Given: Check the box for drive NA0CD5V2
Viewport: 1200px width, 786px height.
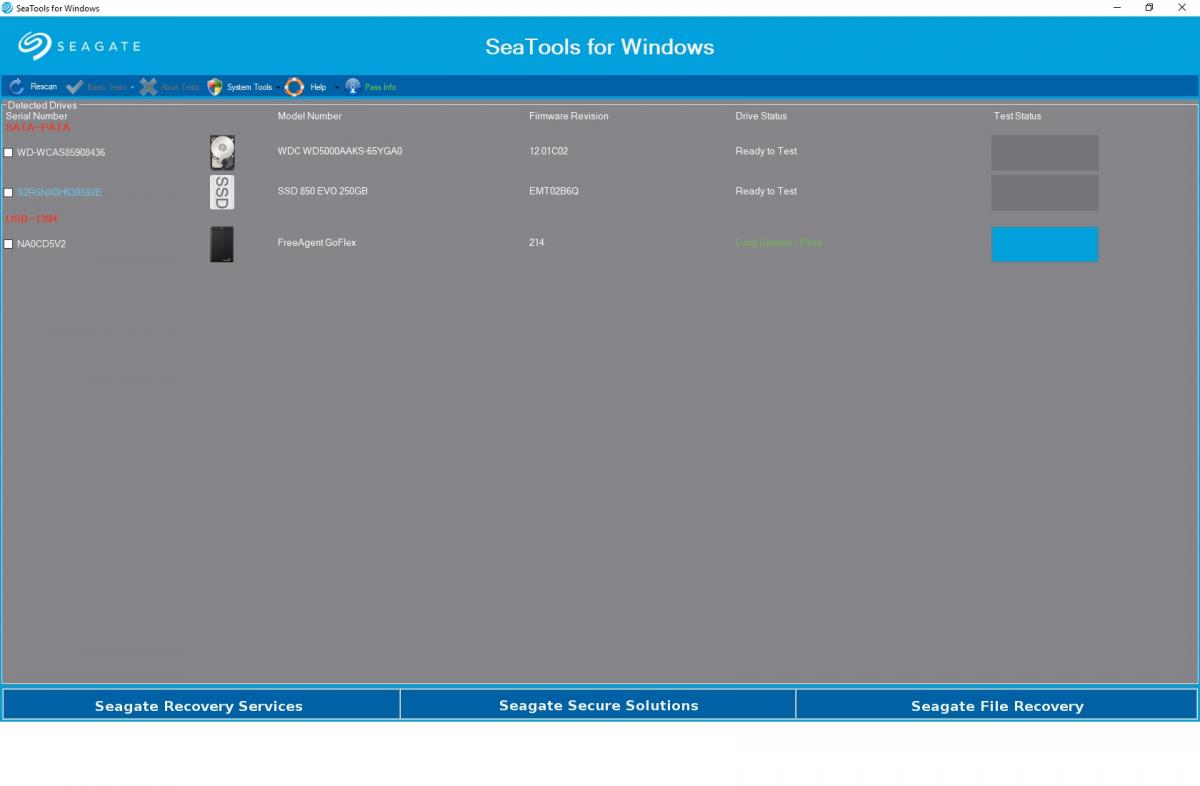Looking at the screenshot, I should point(9,244).
